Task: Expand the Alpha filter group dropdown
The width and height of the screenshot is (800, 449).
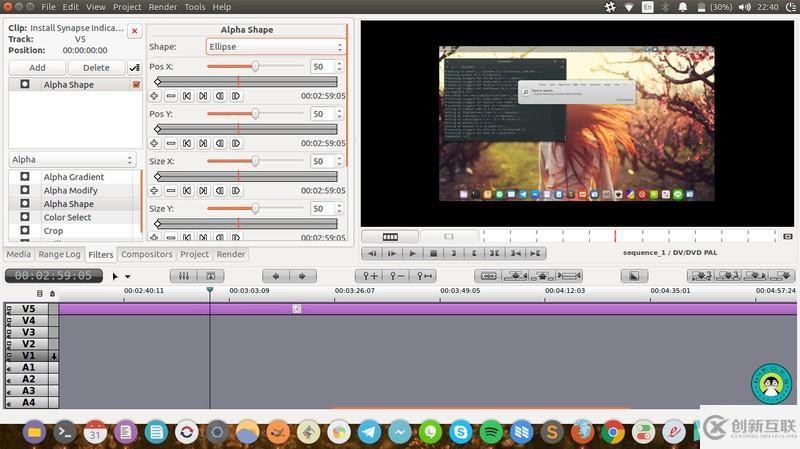Action: pos(72,160)
